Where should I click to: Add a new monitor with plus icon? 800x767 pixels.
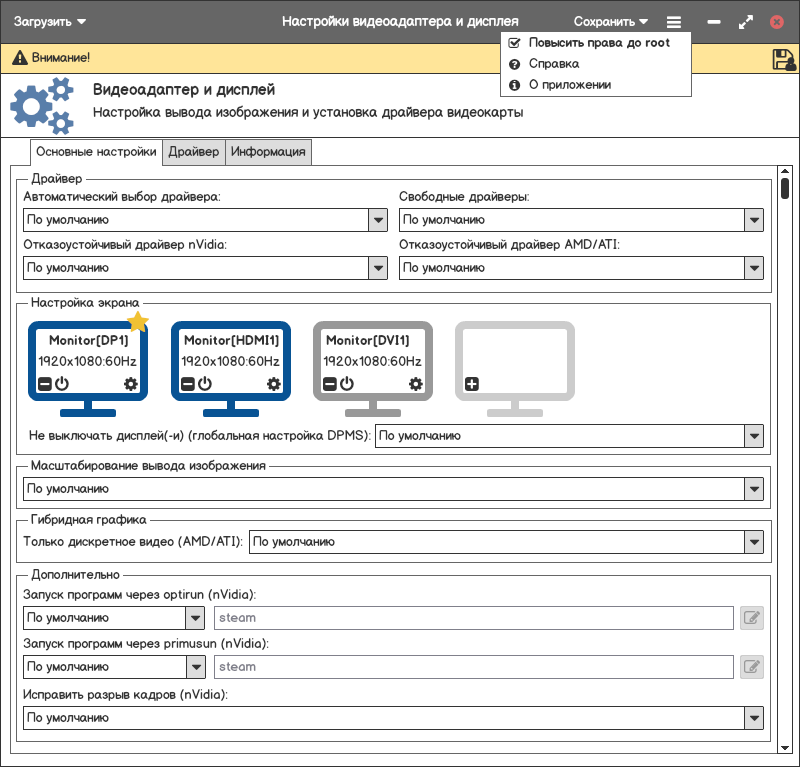click(472, 384)
